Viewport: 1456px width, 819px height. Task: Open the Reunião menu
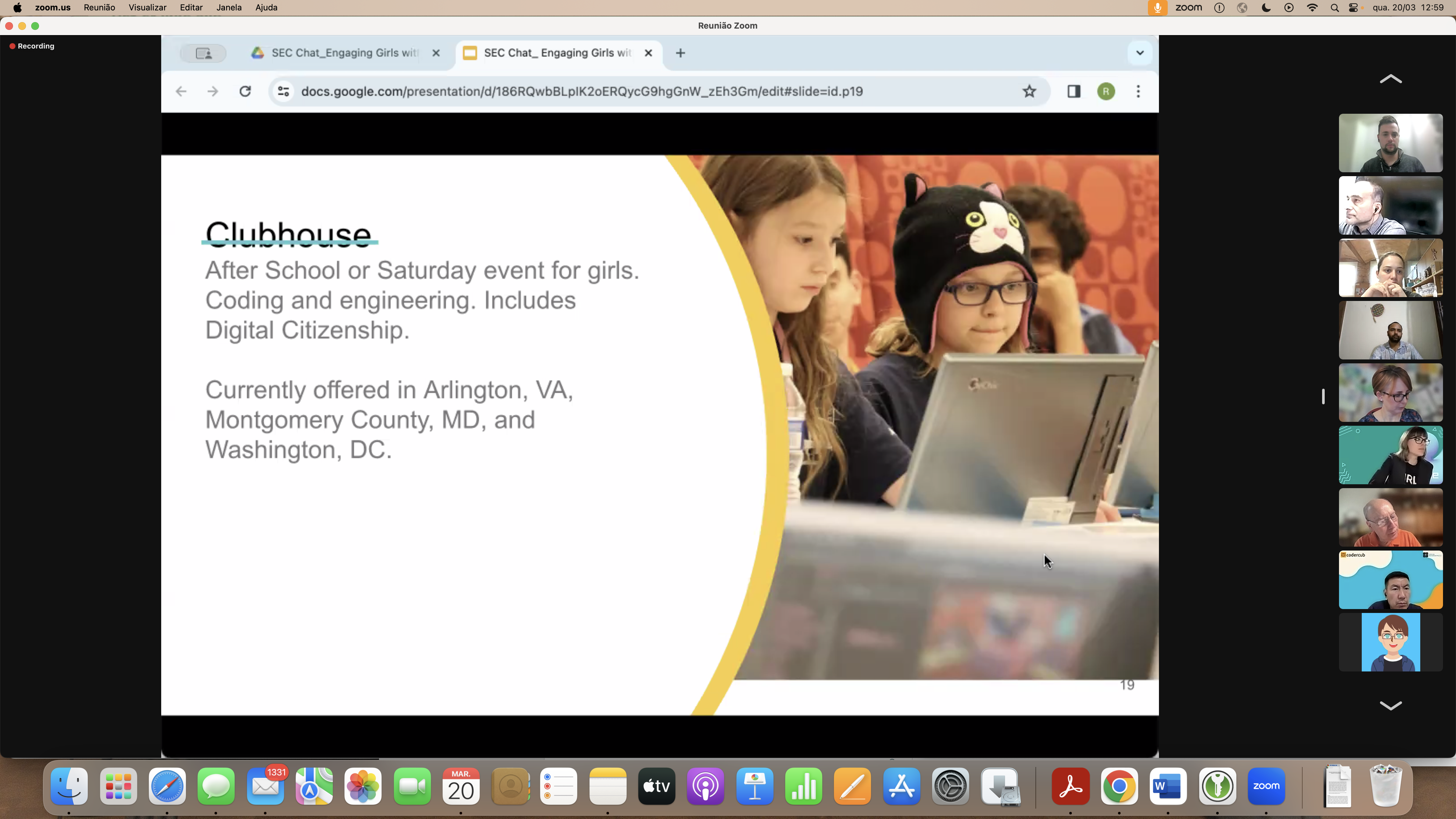[99, 8]
